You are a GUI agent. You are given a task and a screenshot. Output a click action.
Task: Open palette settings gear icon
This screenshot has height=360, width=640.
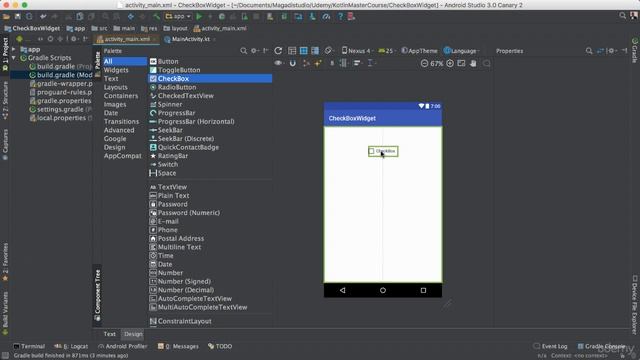tap(254, 51)
